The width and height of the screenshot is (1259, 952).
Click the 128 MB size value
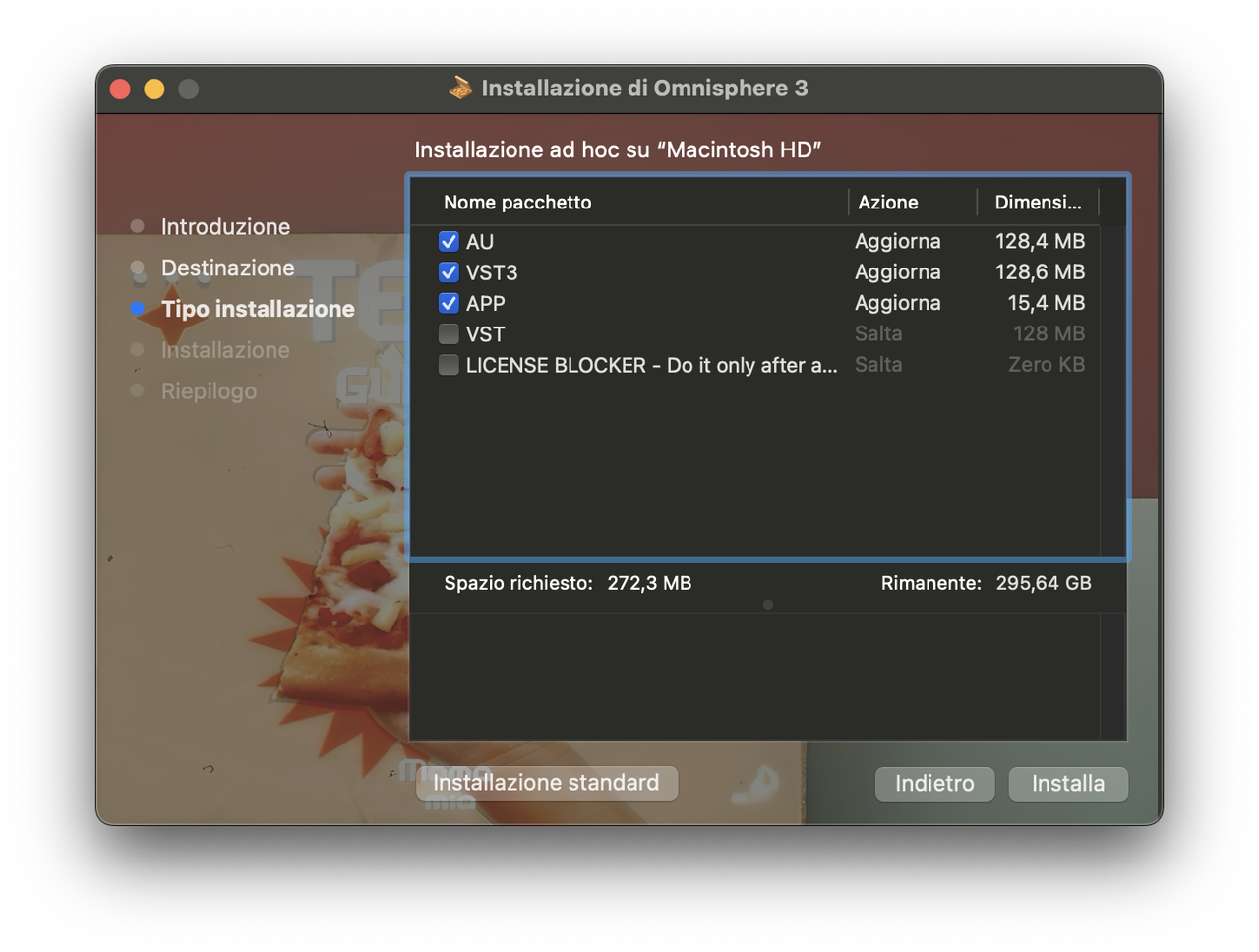tap(1049, 333)
